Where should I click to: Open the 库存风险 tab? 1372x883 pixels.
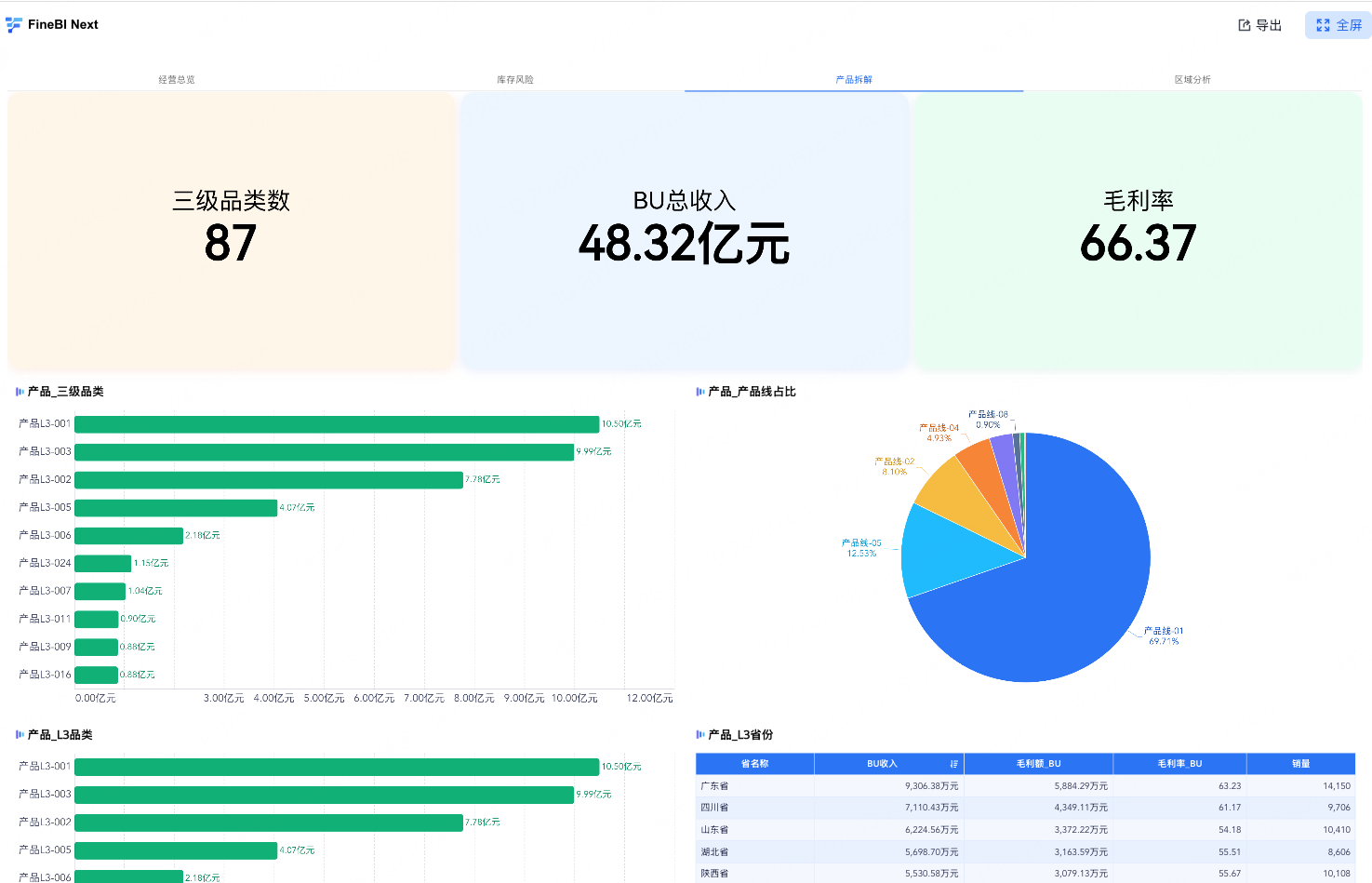(x=515, y=80)
